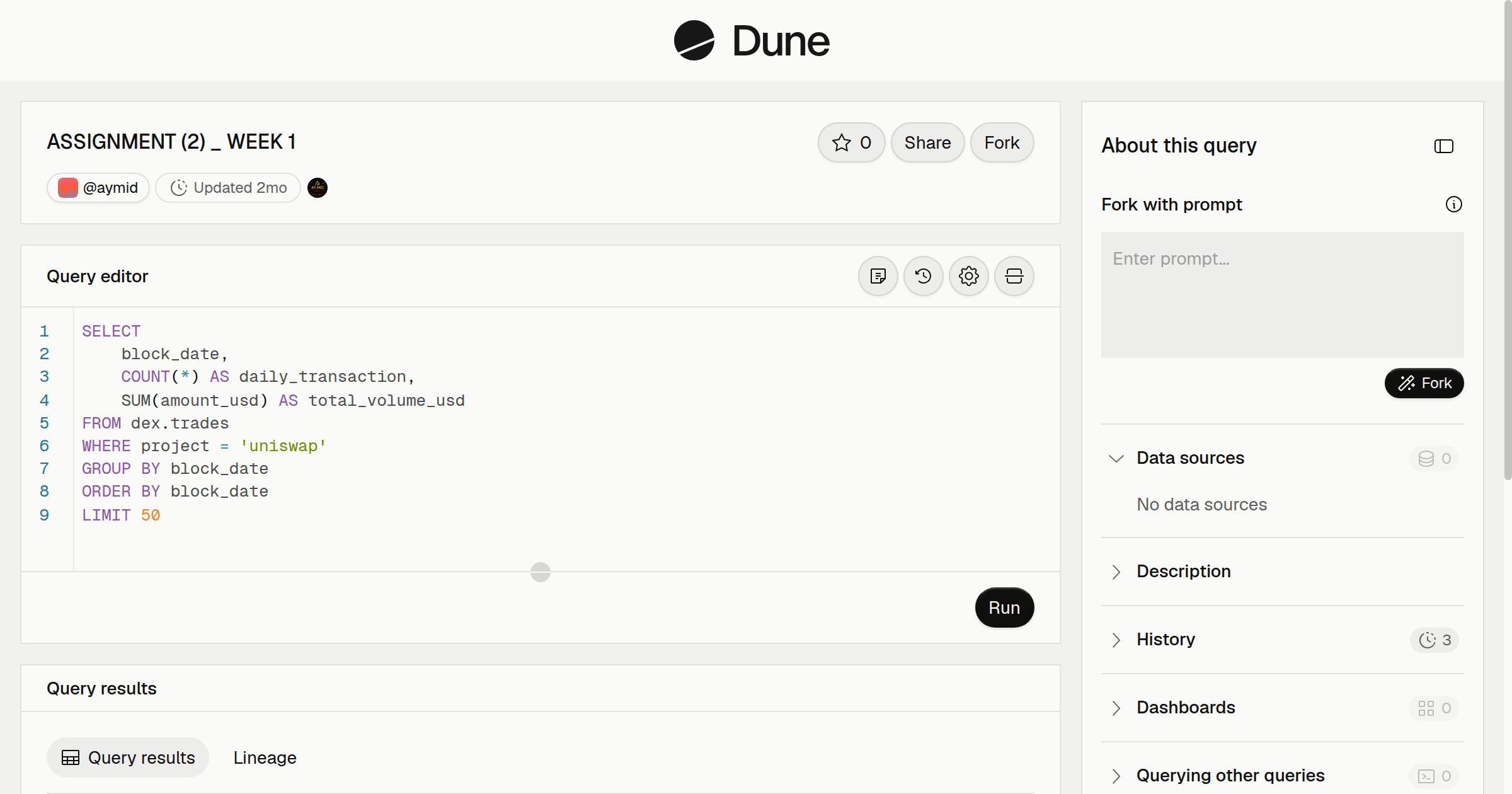Viewport: 1512px width, 794px height.
Task: Click the page vertical scrollbar
Action: (1508, 239)
